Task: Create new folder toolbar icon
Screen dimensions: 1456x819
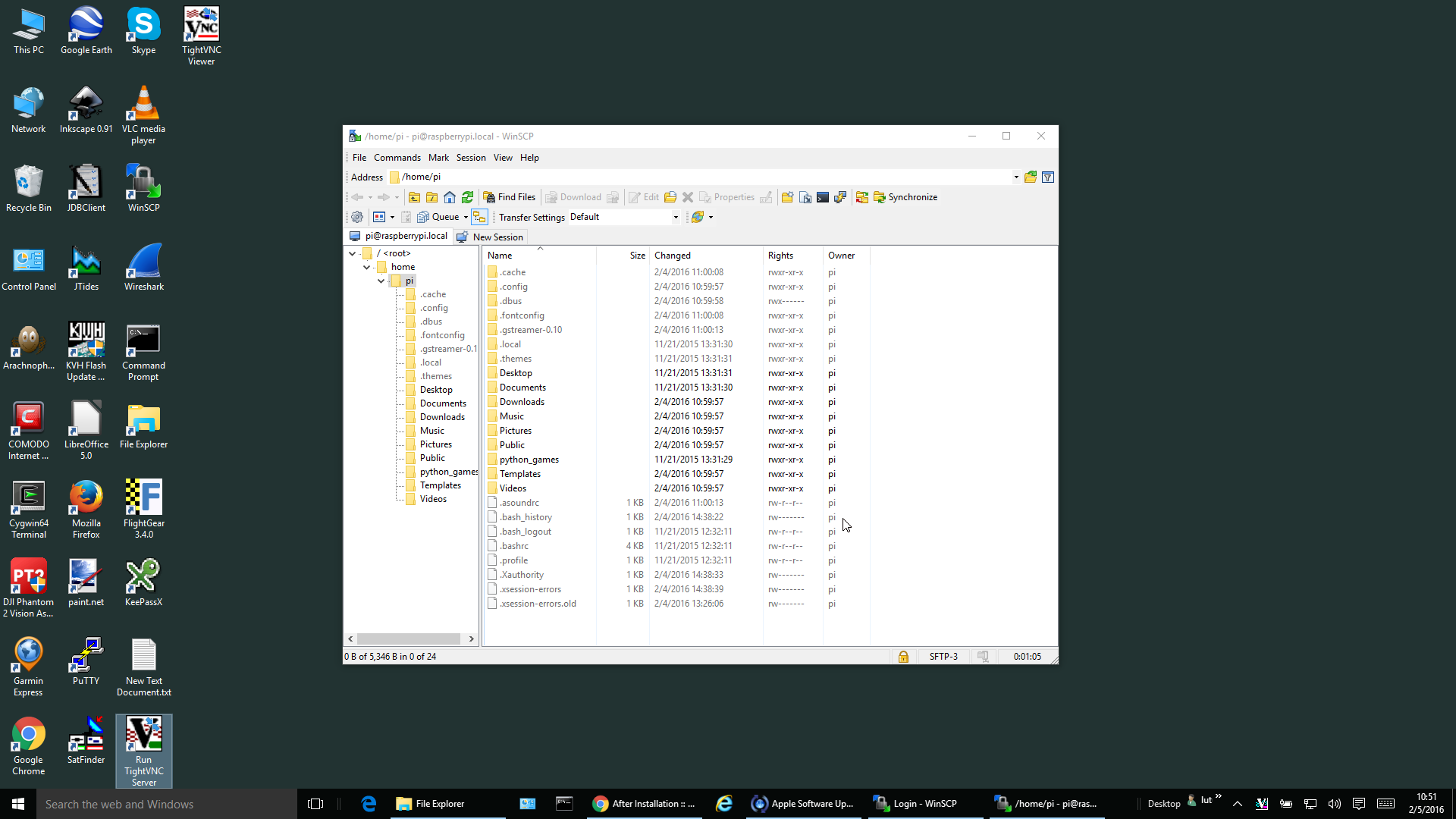Action: (x=787, y=197)
